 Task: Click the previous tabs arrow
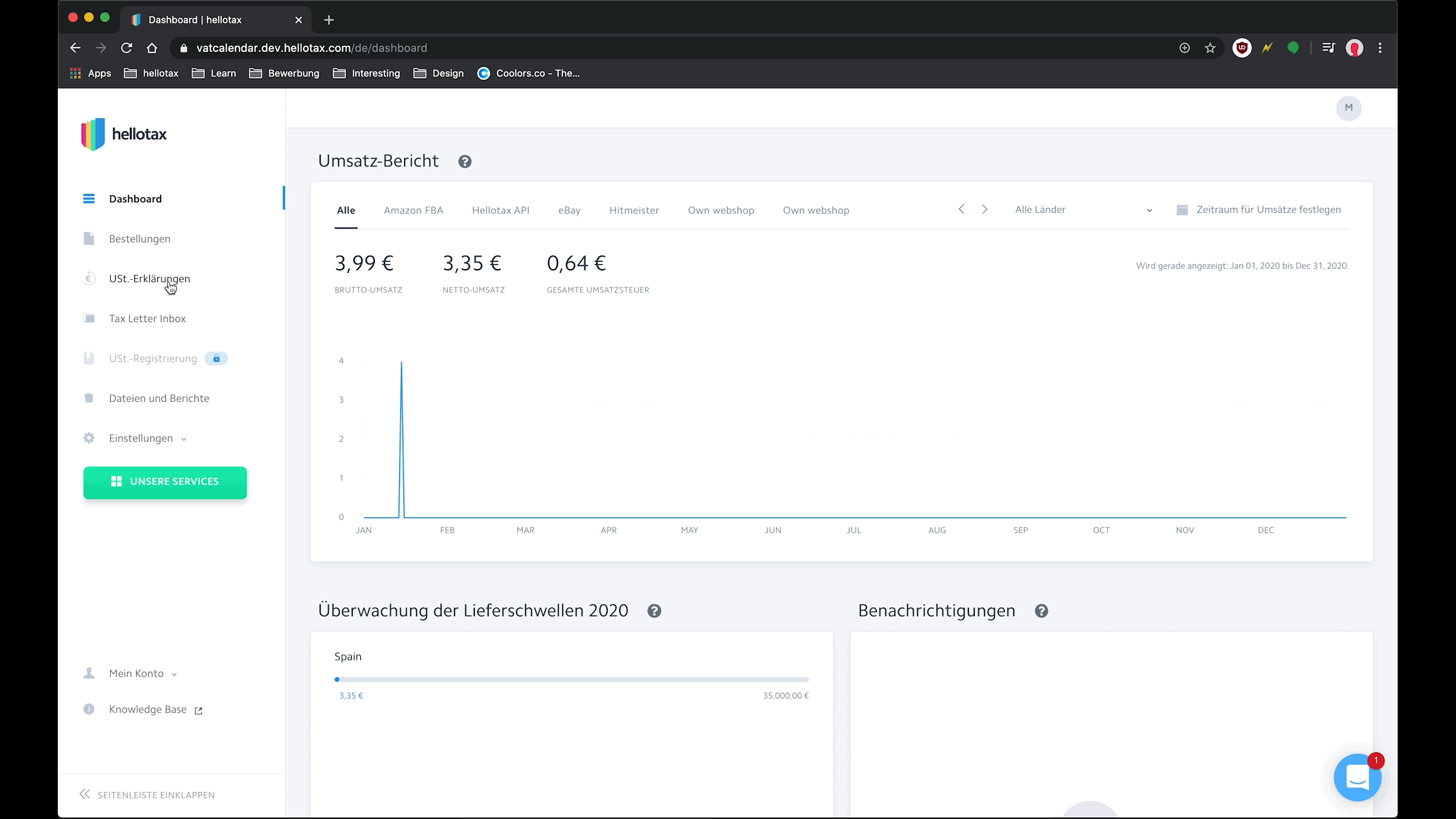[961, 209]
